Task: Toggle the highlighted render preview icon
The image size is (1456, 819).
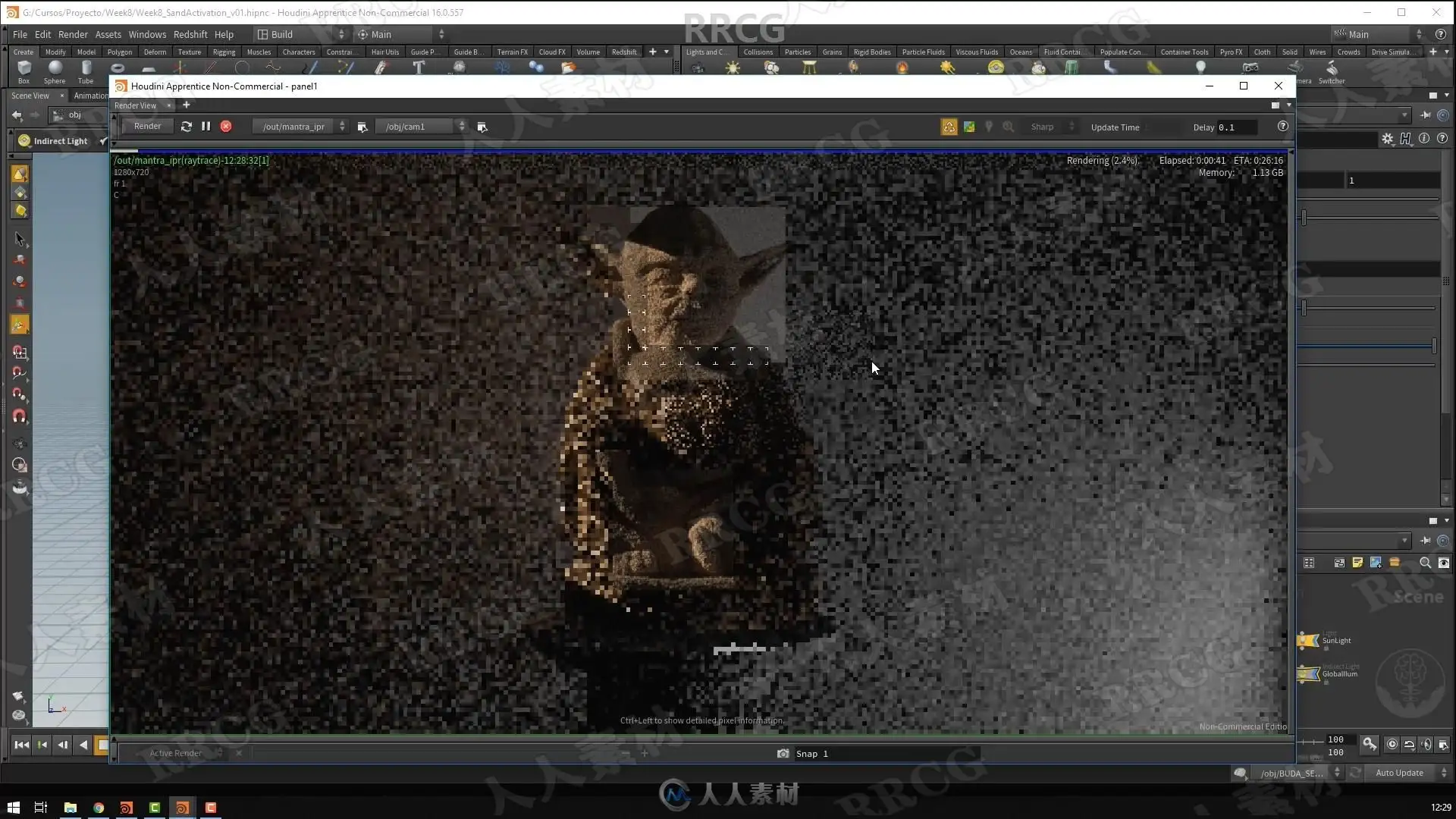Action: click(x=949, y=127)
